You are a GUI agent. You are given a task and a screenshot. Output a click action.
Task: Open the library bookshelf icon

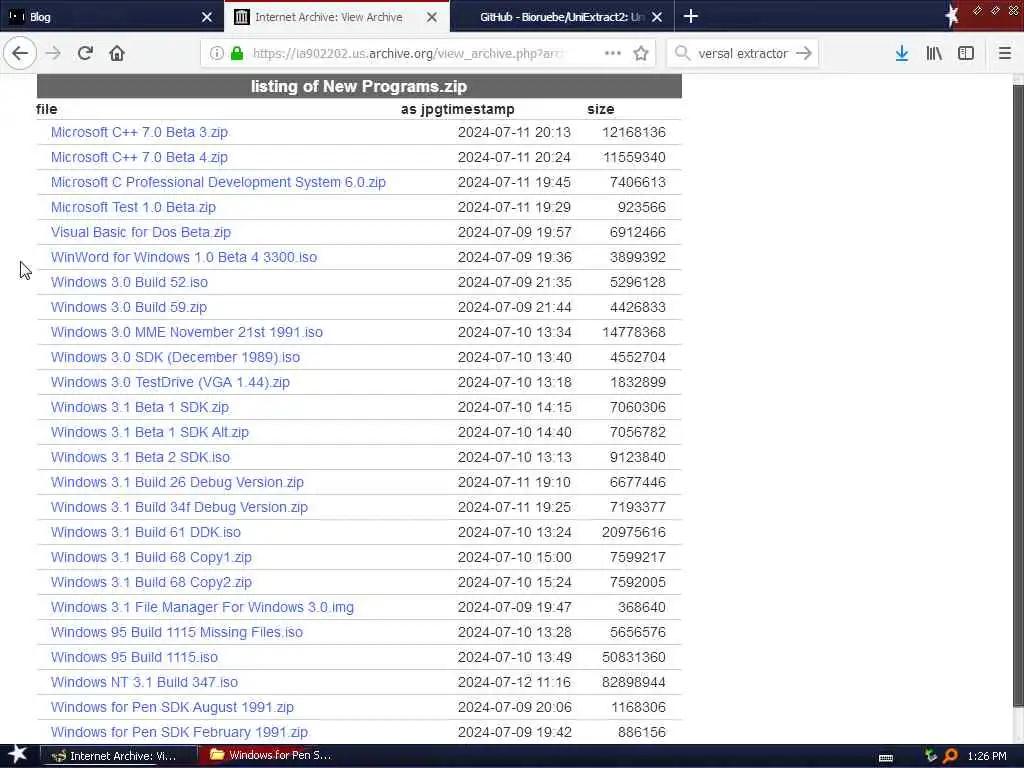tap(934, 53)
